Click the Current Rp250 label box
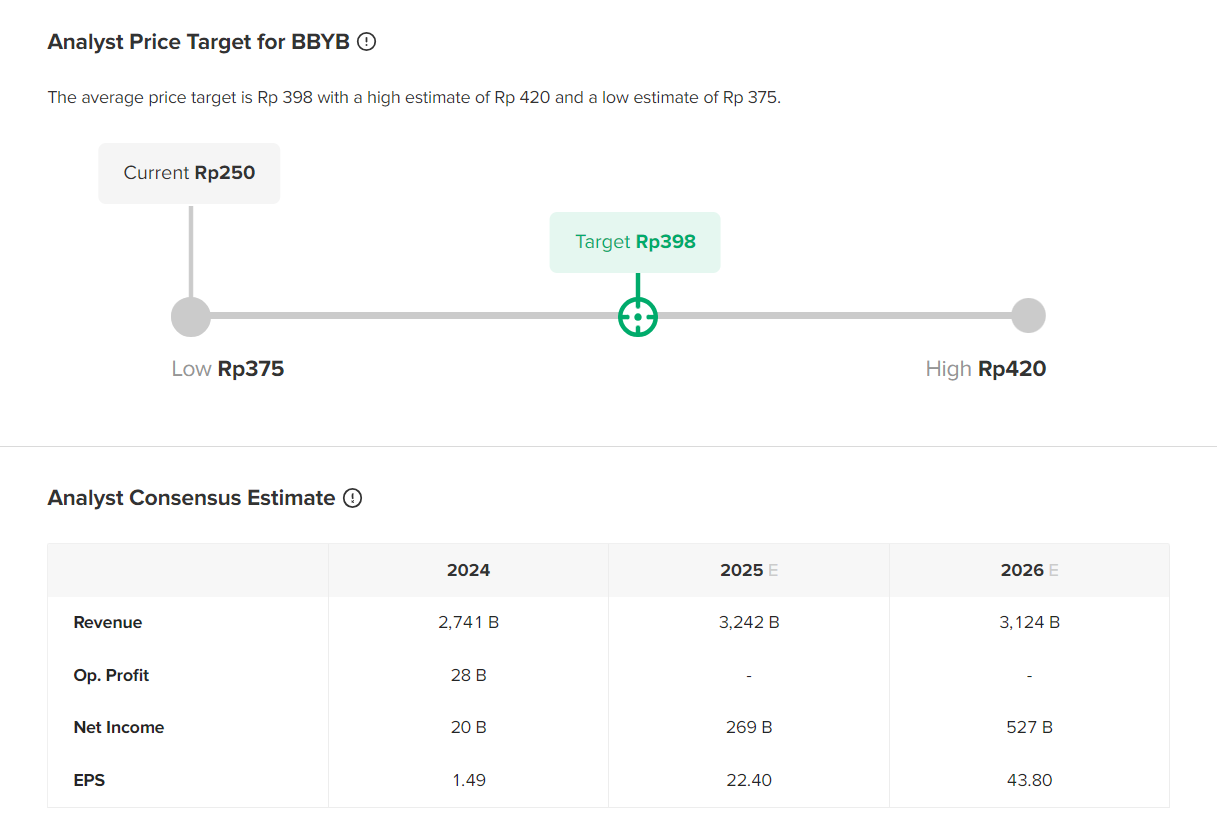The image size is (1217, 825). [189, 173]
